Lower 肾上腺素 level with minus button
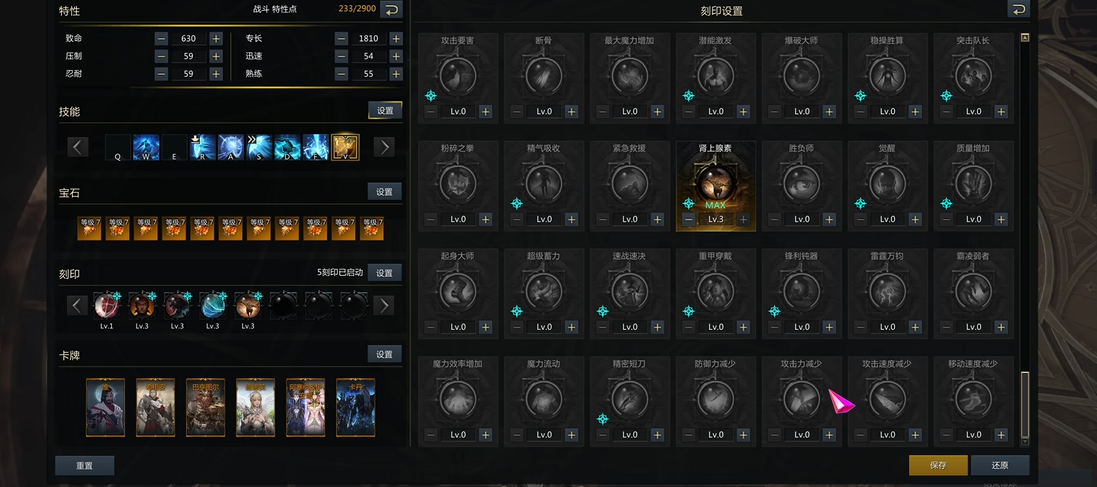This screenshot has width=1097, height=487. pos(689,219)
